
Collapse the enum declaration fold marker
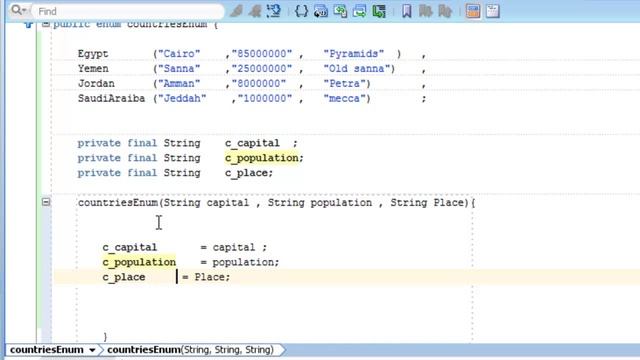[46, 24]
